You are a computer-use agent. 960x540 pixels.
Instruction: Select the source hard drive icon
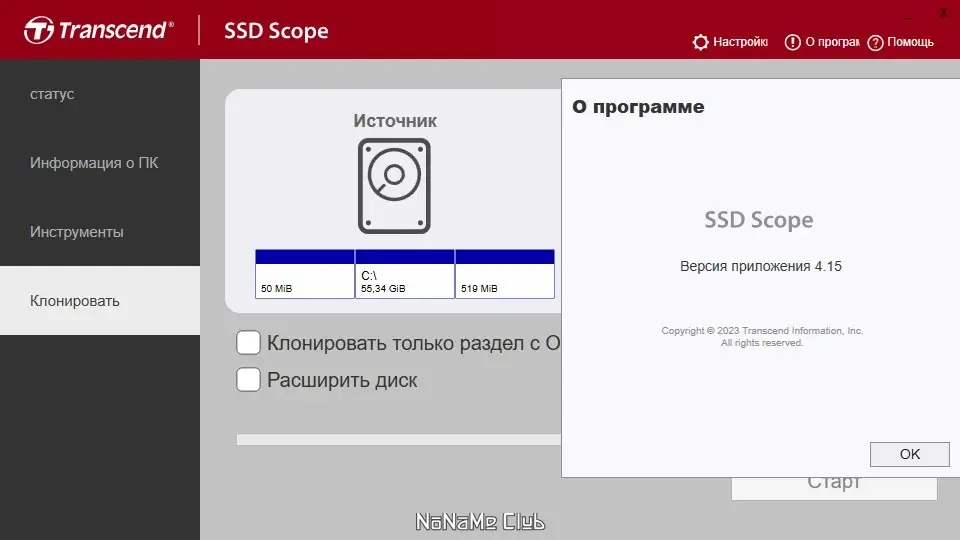394,186
